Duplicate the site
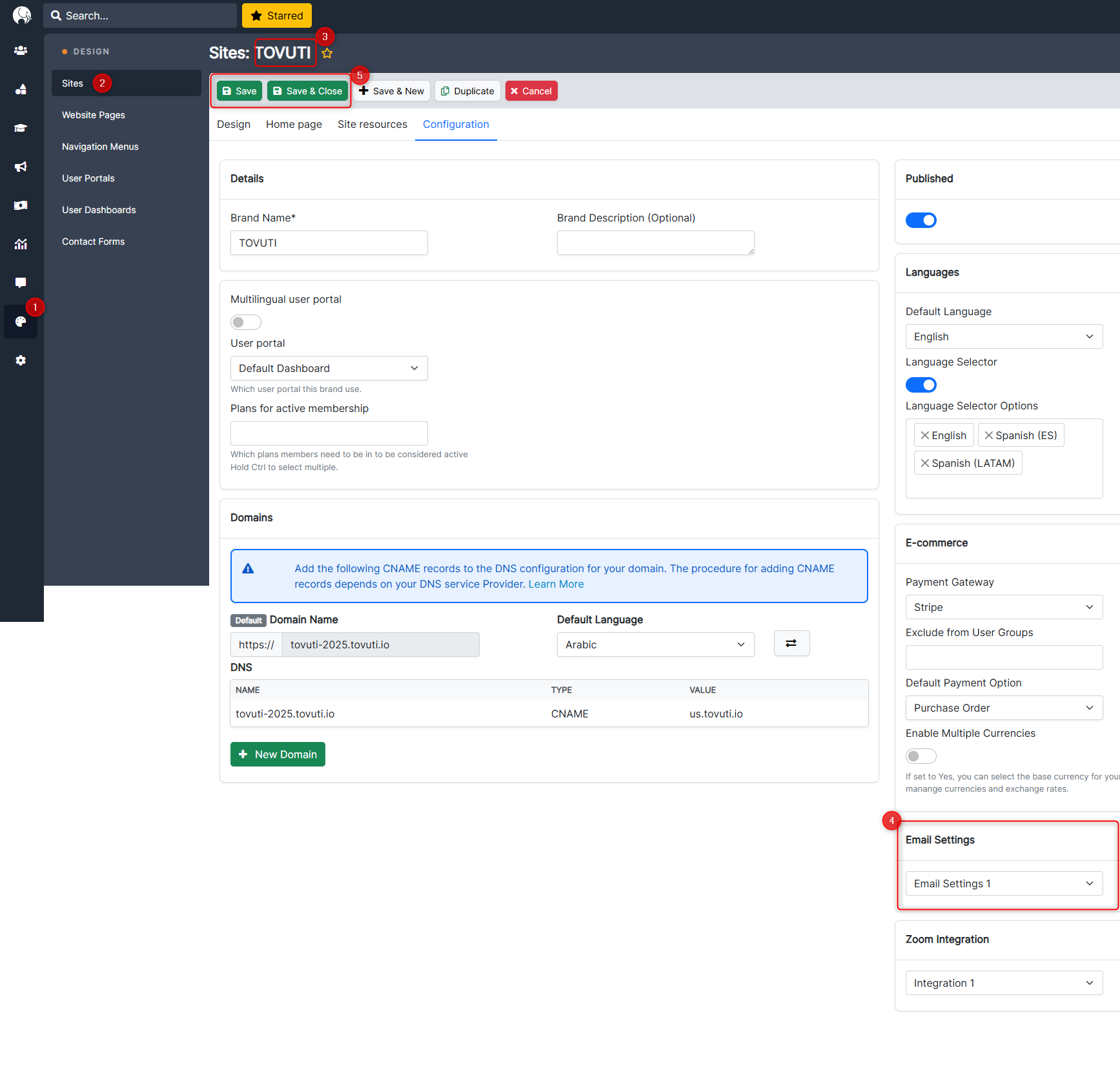 (x=467, y=91)
